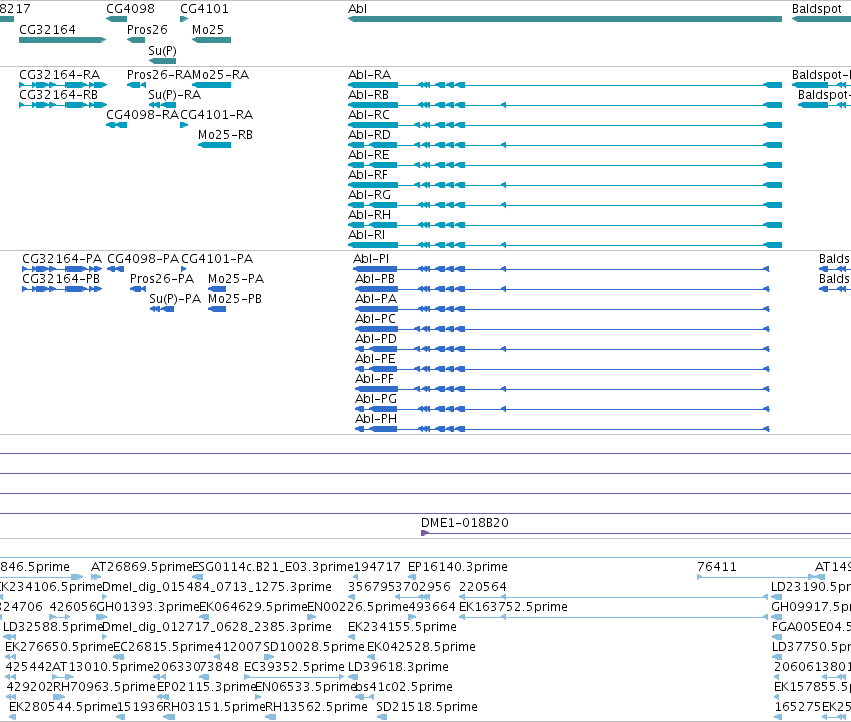Select the CG4101 gene label

click(204, 9)
